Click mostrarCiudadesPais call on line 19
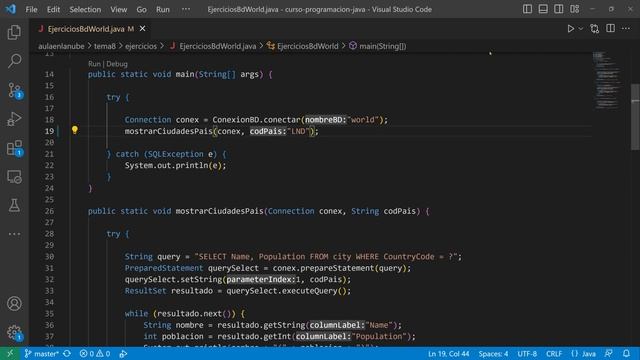The width and height of the screenshot is (640, 360). click(169, 131)
